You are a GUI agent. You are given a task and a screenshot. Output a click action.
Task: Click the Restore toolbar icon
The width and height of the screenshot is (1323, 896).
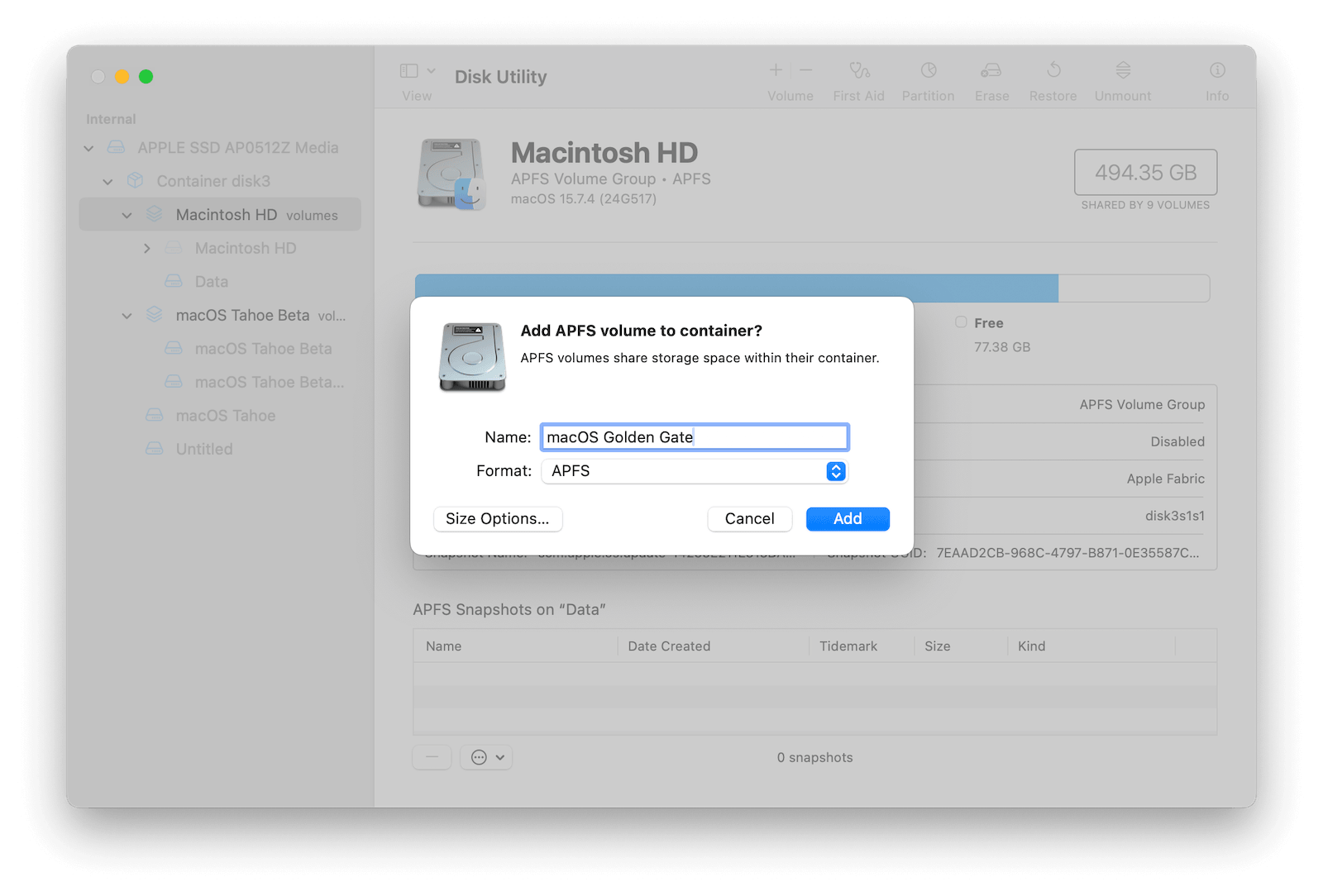click(1053, 70)
